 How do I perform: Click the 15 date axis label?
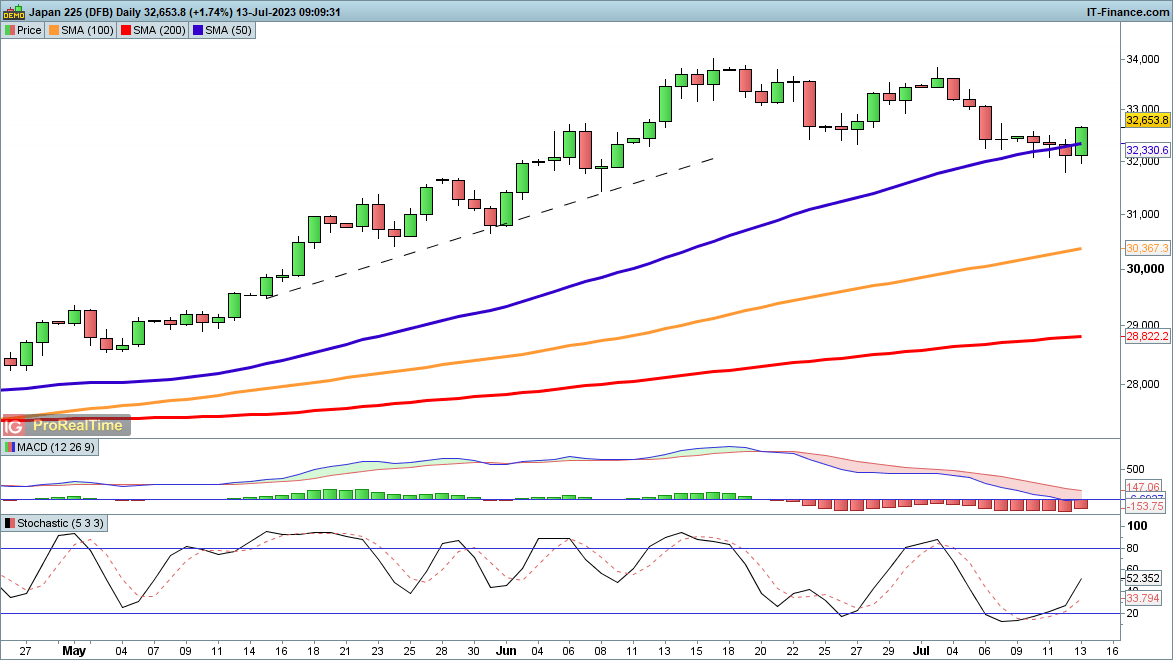tap(696, 651)
